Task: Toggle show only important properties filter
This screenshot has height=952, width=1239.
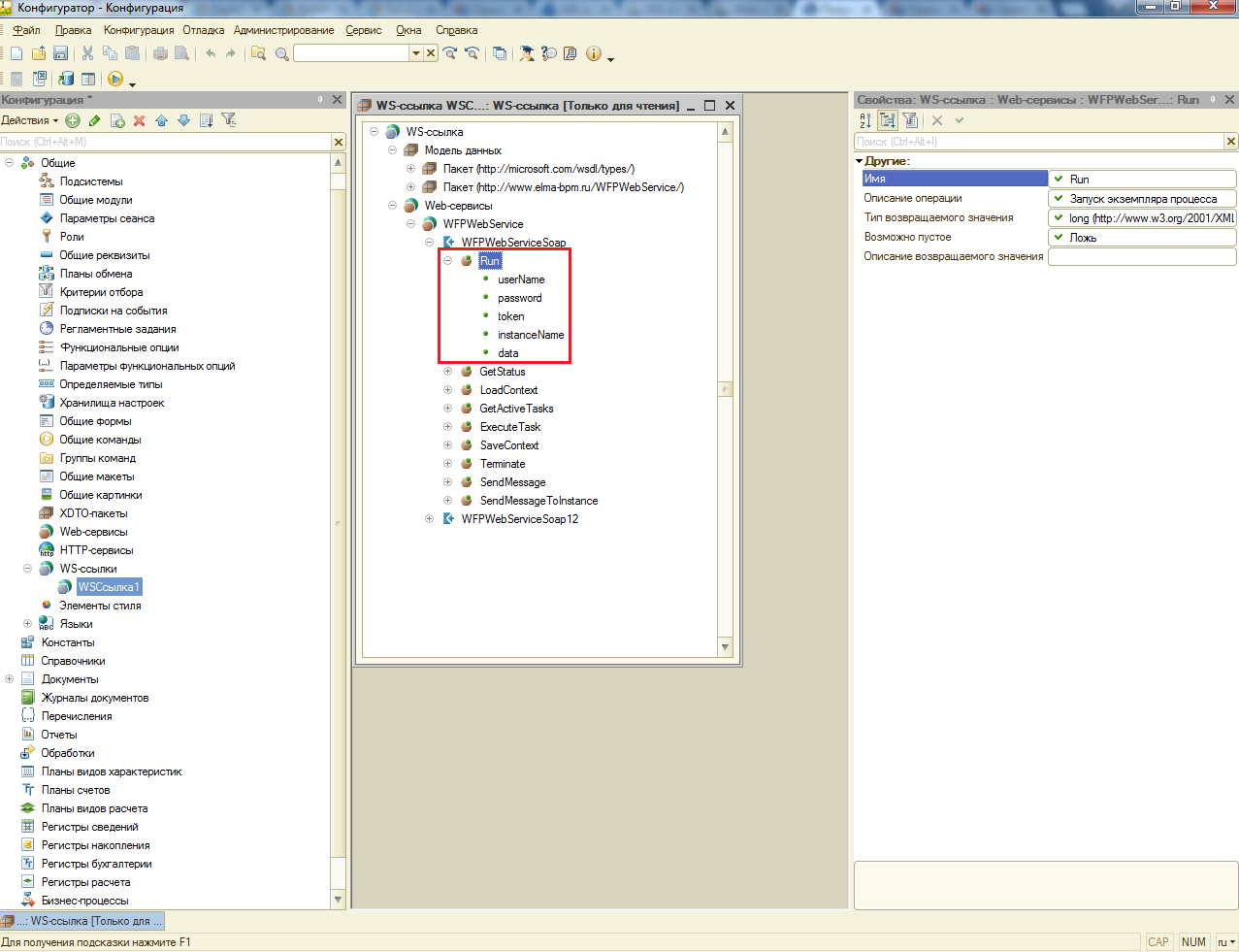Action: pos(910,120)
